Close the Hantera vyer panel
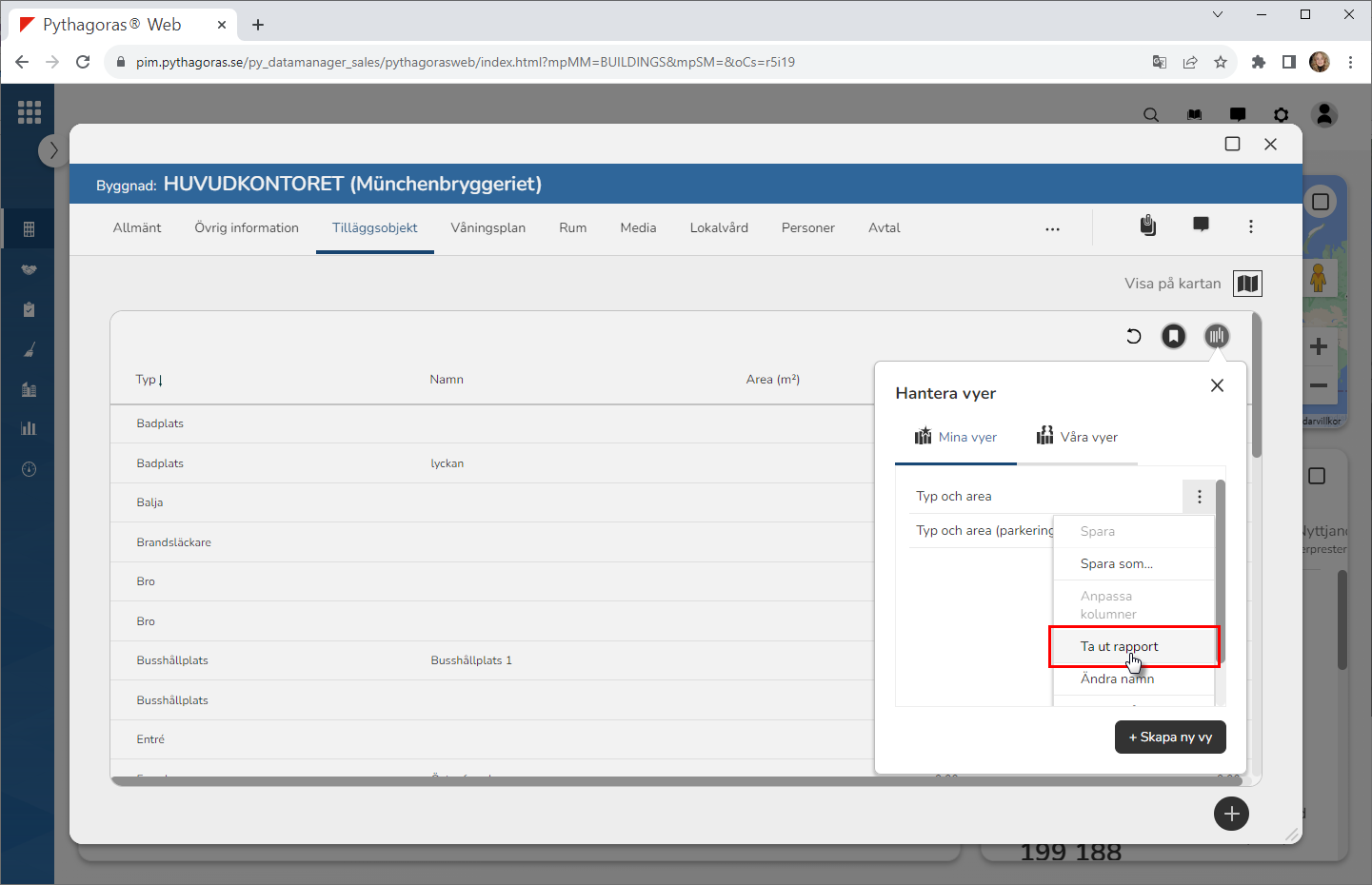This screenshot has width=1372, height=885. (1217, 385)
